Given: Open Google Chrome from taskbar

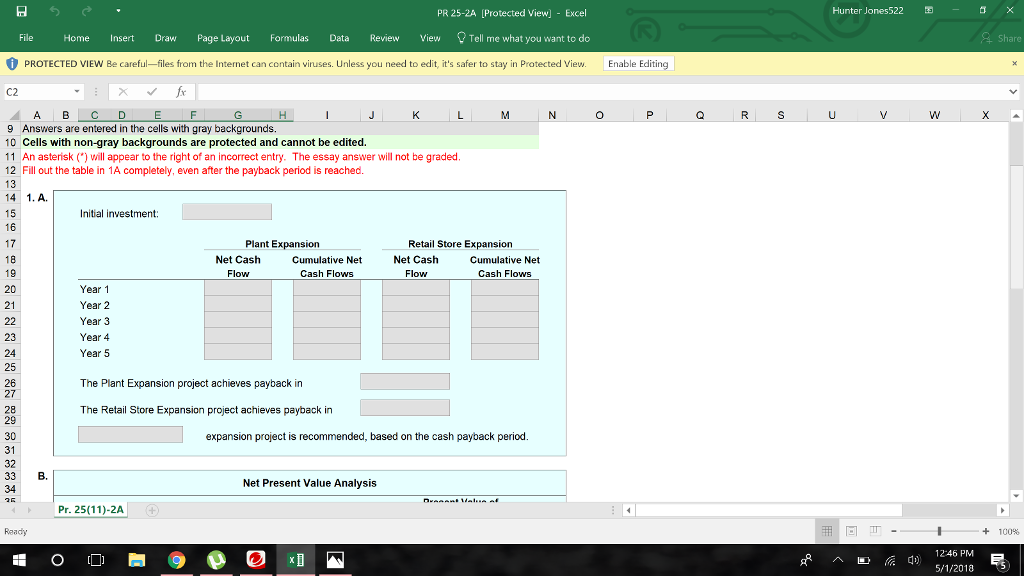Looking at the screenshot, I should pyautogui.click(x=176, y=560).
